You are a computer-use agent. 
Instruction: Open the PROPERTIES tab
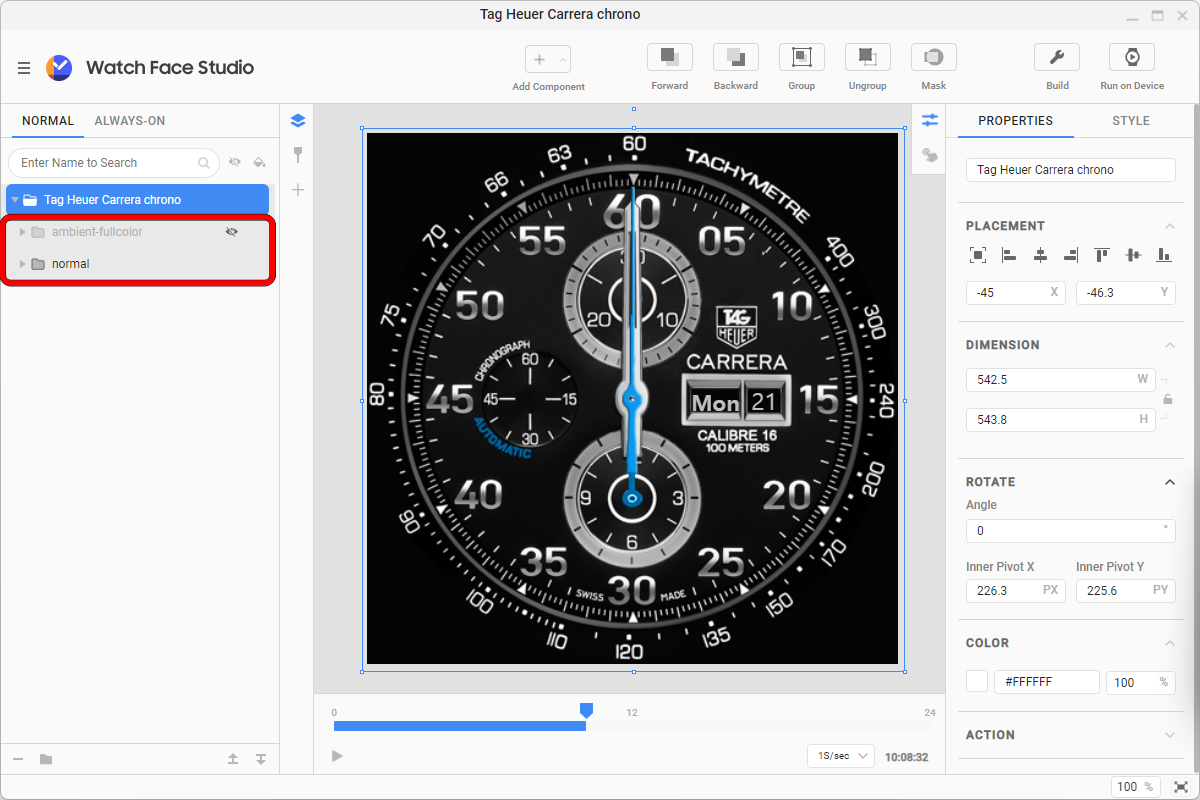point(1015,121)
